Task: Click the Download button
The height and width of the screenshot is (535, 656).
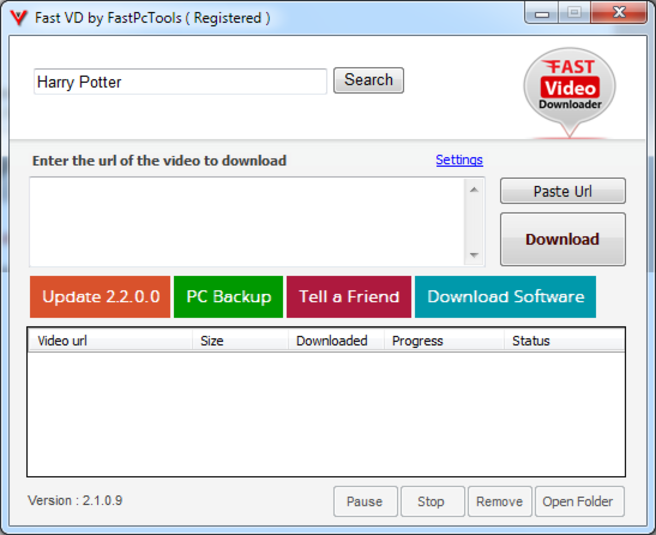Action: tap(563, 239)
